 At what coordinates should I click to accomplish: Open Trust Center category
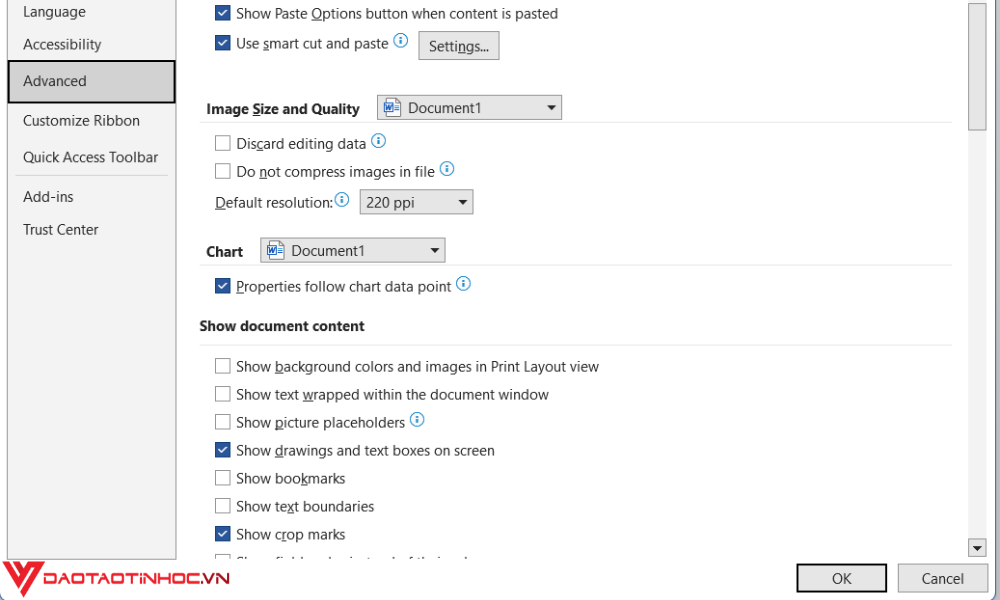tap(61, 230)
